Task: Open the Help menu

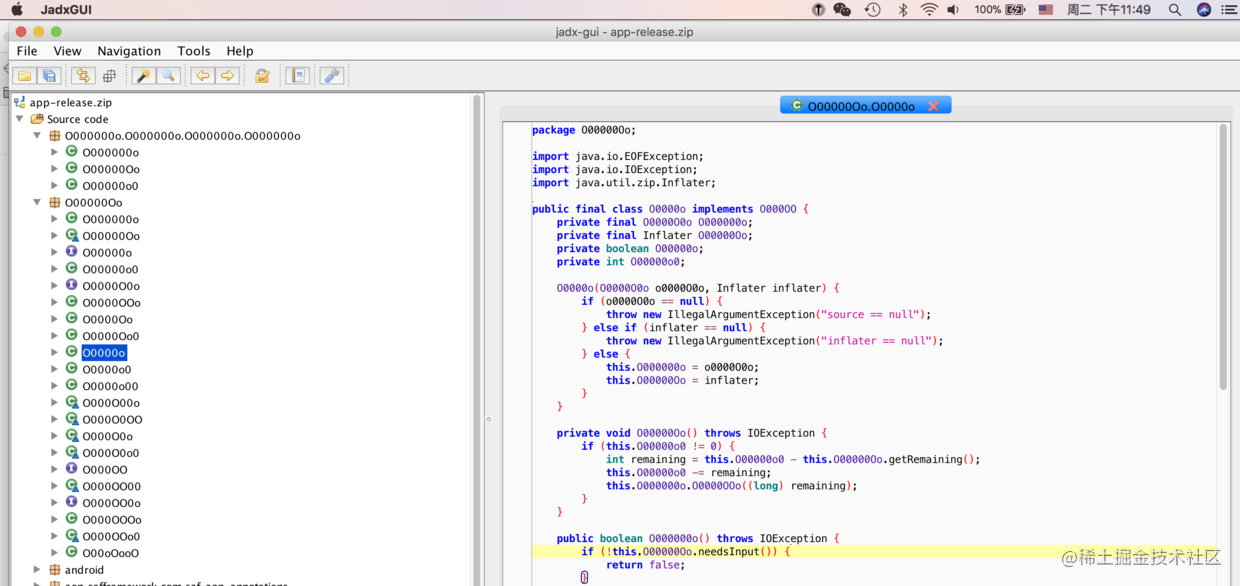Action: click(x=240, y=51)
